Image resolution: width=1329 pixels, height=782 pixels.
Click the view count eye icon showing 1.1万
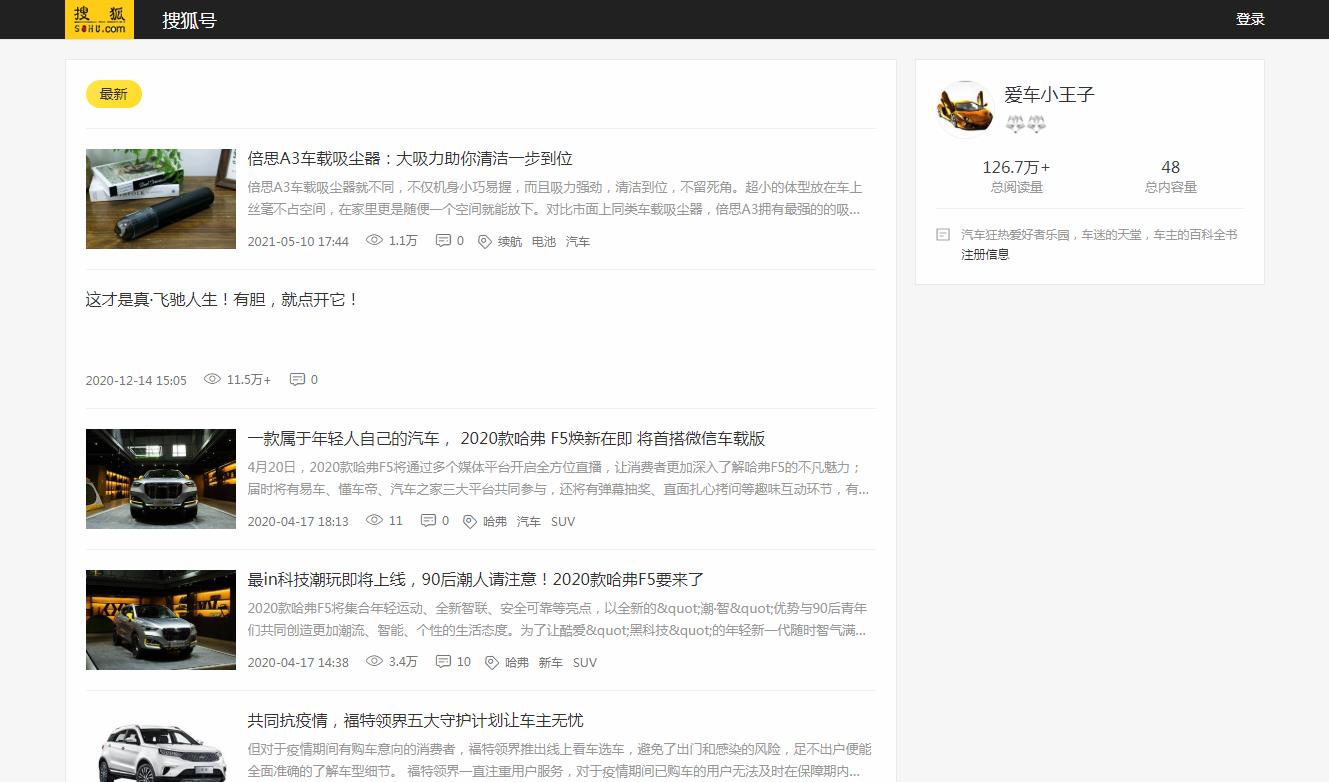(x=375, y=240)
